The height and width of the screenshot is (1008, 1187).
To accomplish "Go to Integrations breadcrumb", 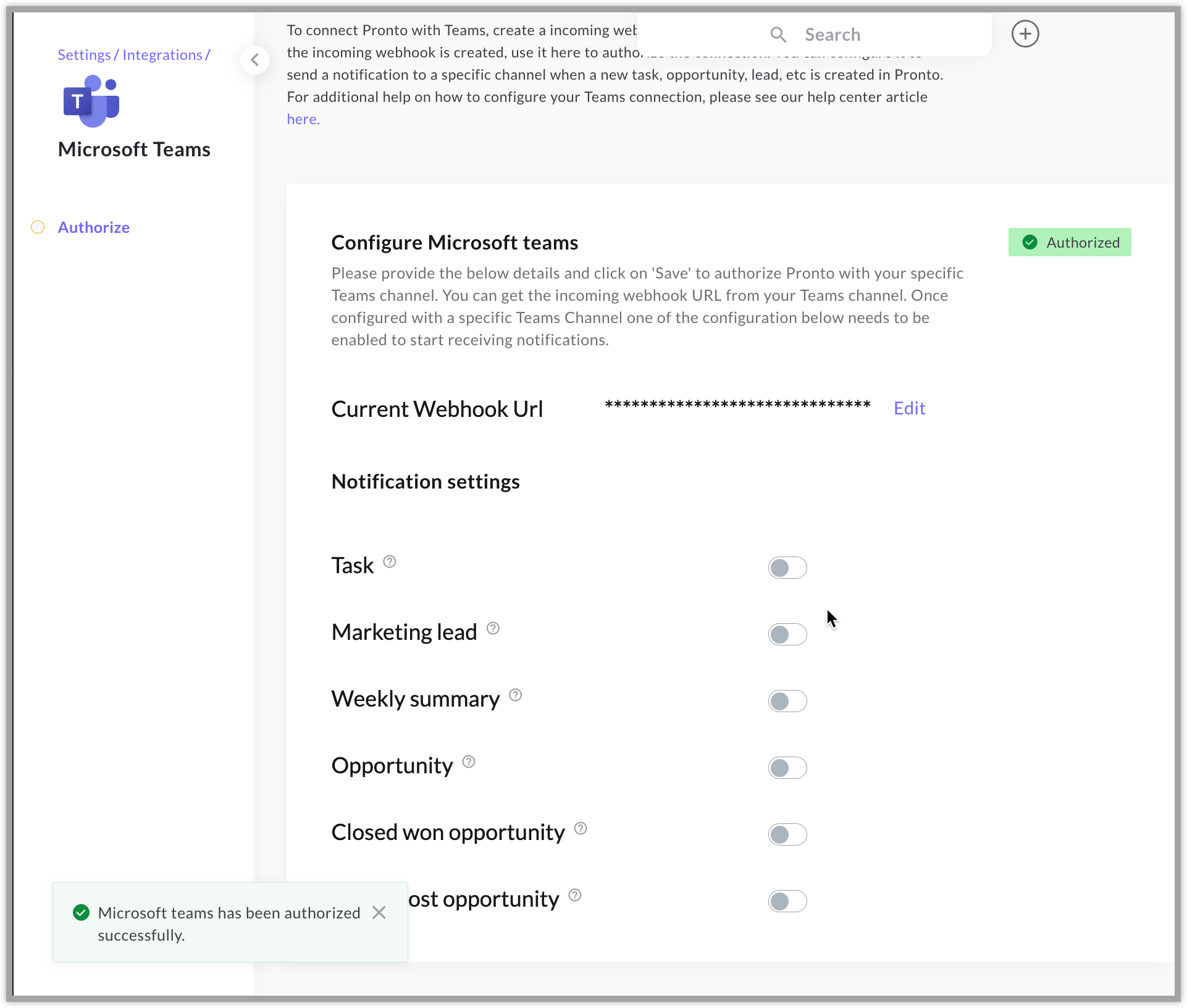I will pos(162,55).
